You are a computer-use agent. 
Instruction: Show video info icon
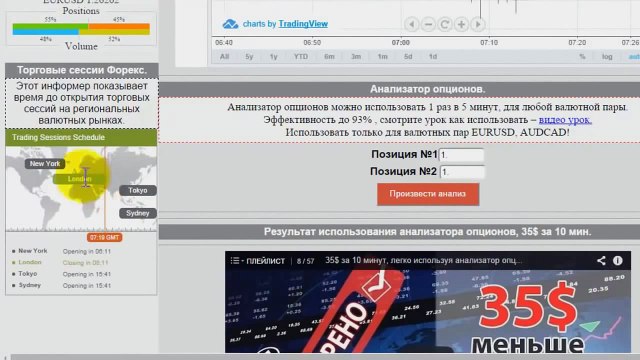point(618,260)
